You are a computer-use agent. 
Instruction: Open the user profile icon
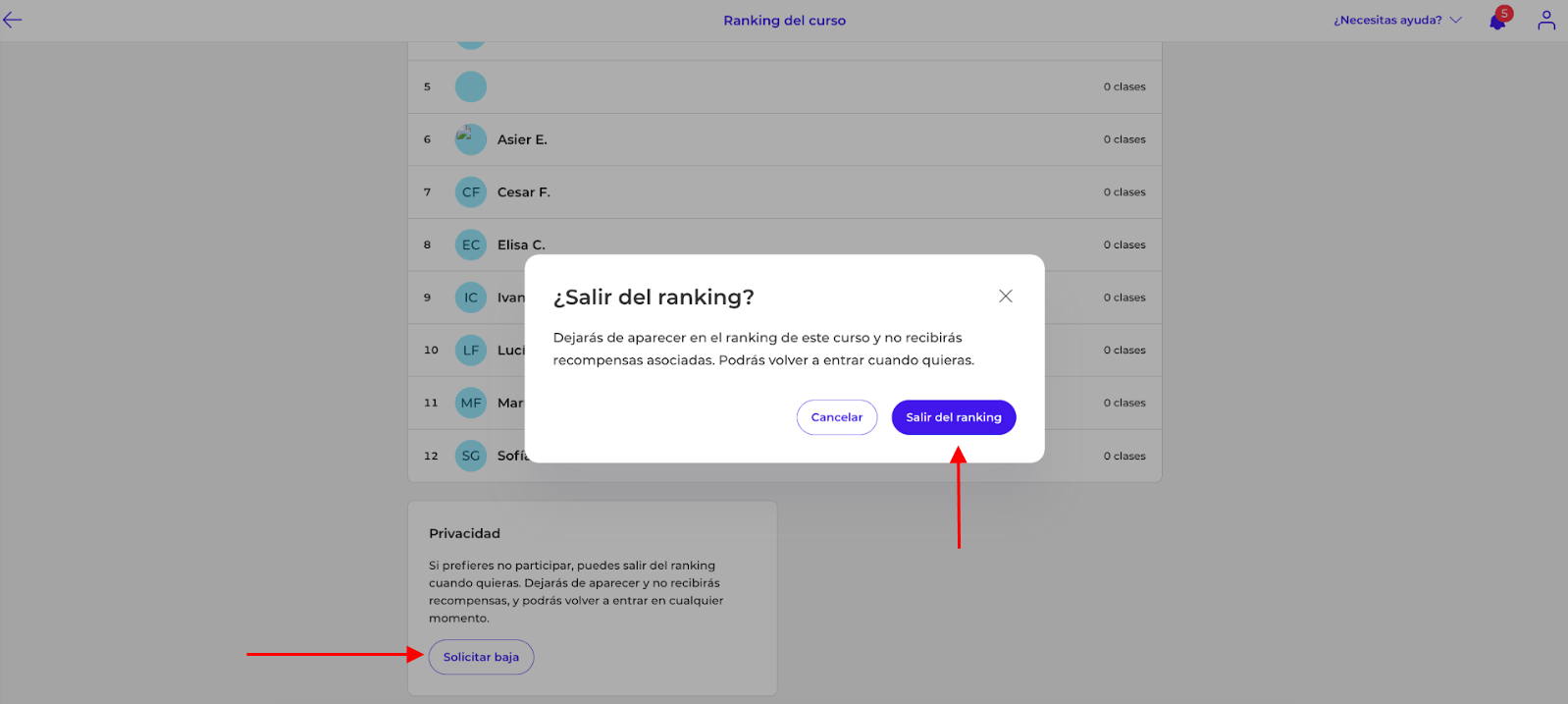[x=1546, y=20]
